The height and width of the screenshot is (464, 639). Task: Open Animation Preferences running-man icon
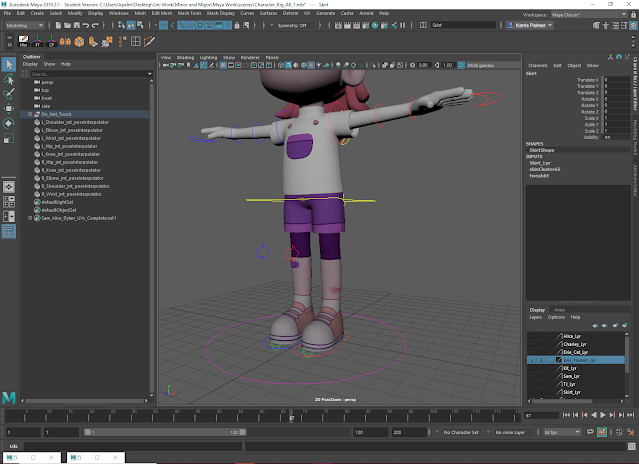coord(630,432)
